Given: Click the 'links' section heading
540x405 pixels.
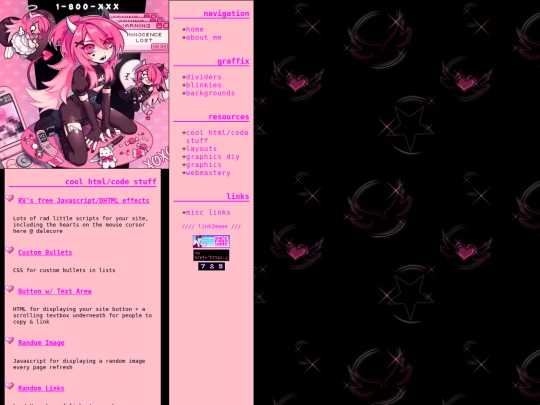Looking at the screenshot, I should (238, 196).
